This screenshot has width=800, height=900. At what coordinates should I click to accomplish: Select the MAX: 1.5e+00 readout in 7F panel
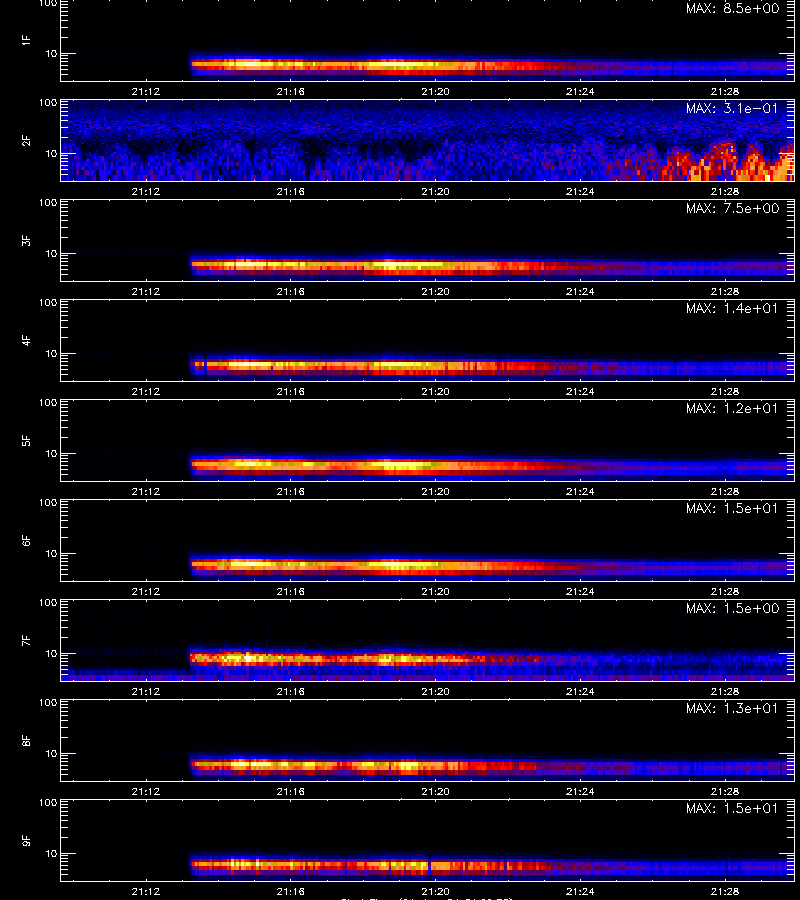[x=733, y=608]
